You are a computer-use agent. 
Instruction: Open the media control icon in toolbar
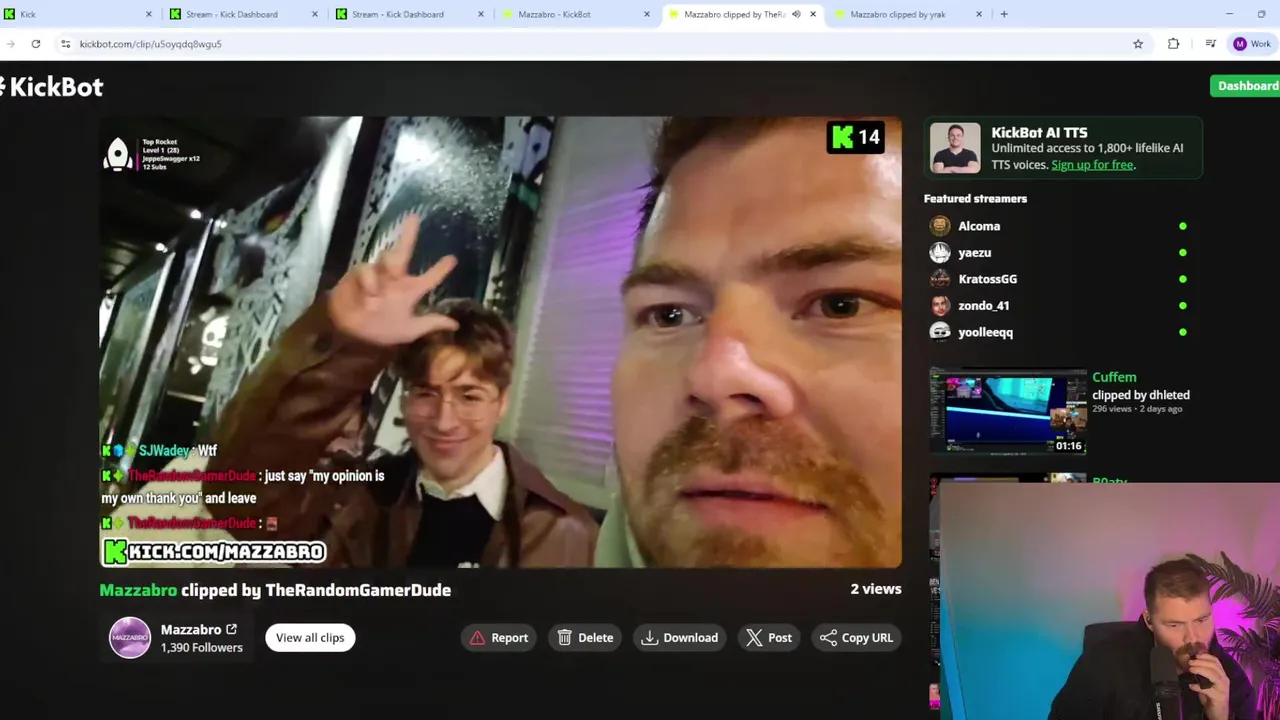1210,44
